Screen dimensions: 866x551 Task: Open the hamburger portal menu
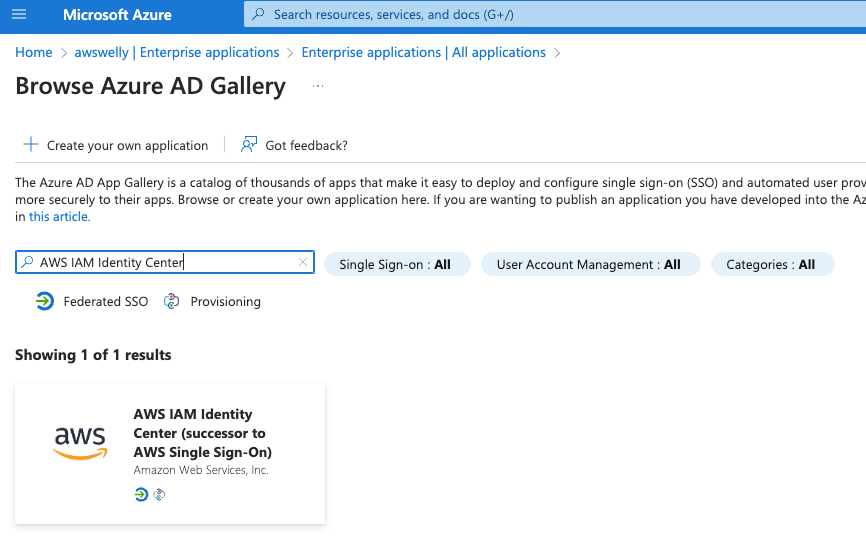tap(19, 15)
